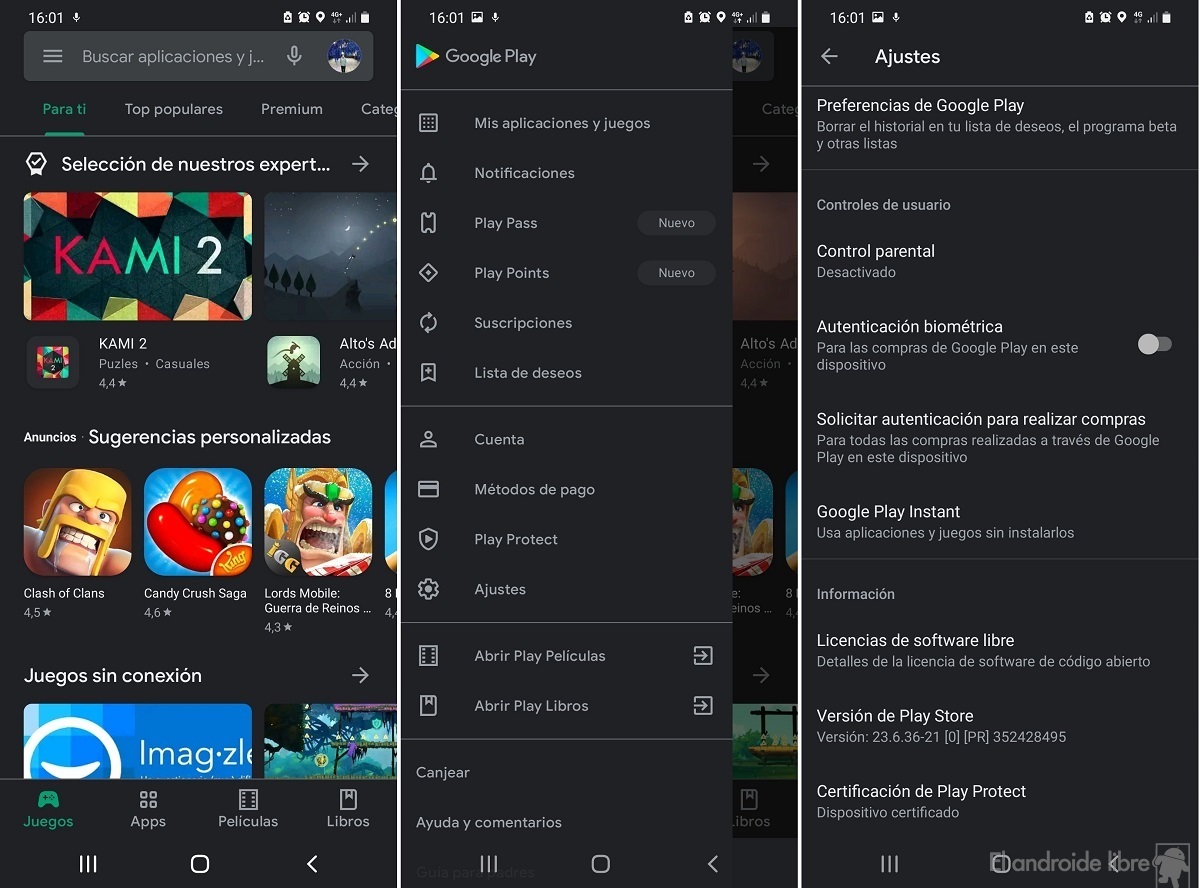Screen dimensions: 1200x888
Task: Tap the recent apps button on first screen
Action: point(88,864)
